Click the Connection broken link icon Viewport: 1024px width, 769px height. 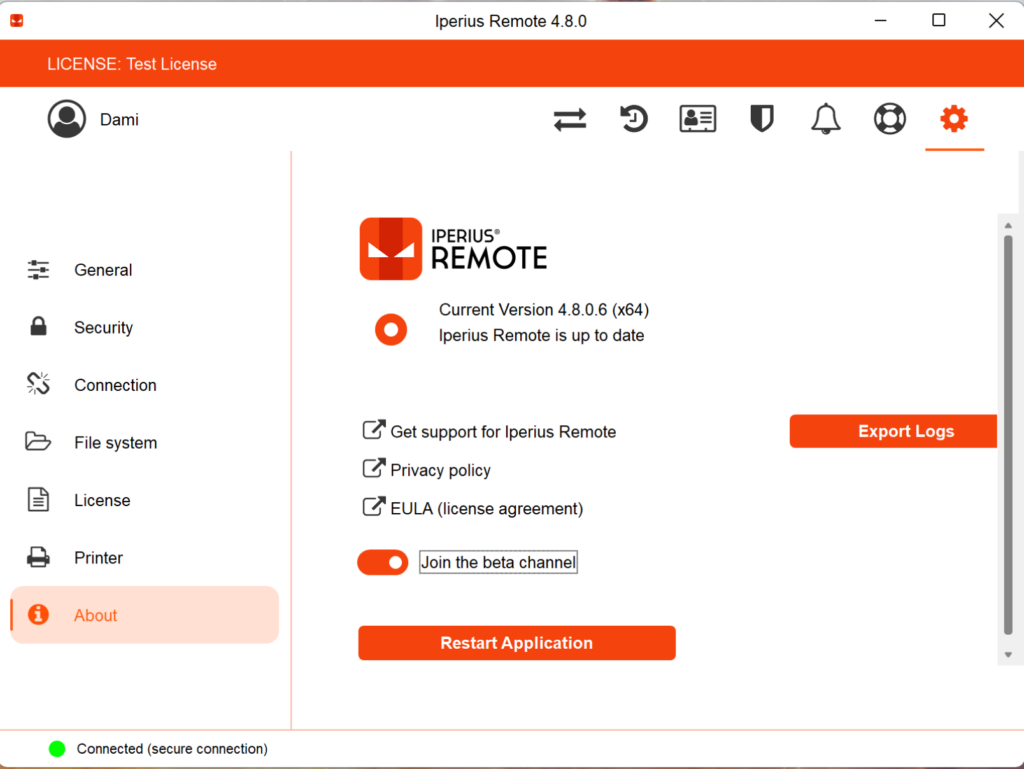click(39, 384)
